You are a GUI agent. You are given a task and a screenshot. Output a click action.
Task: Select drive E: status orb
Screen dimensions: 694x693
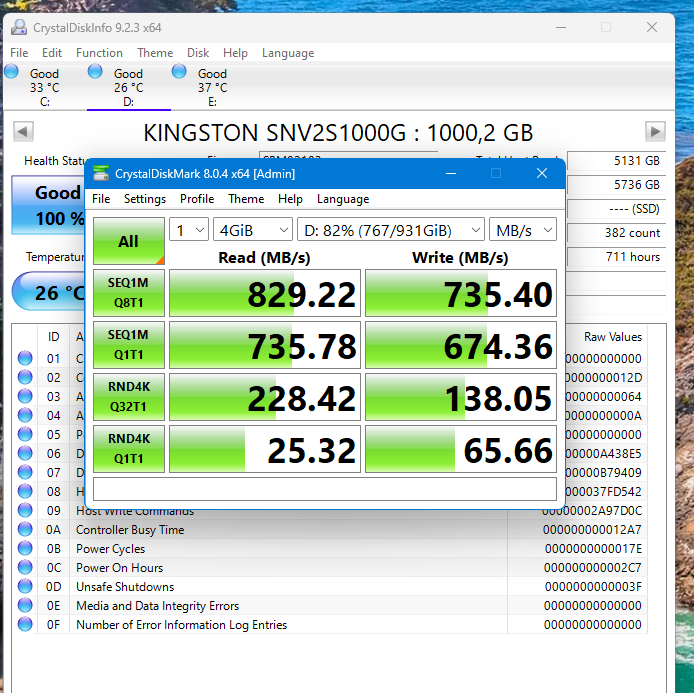click(179, 71)
